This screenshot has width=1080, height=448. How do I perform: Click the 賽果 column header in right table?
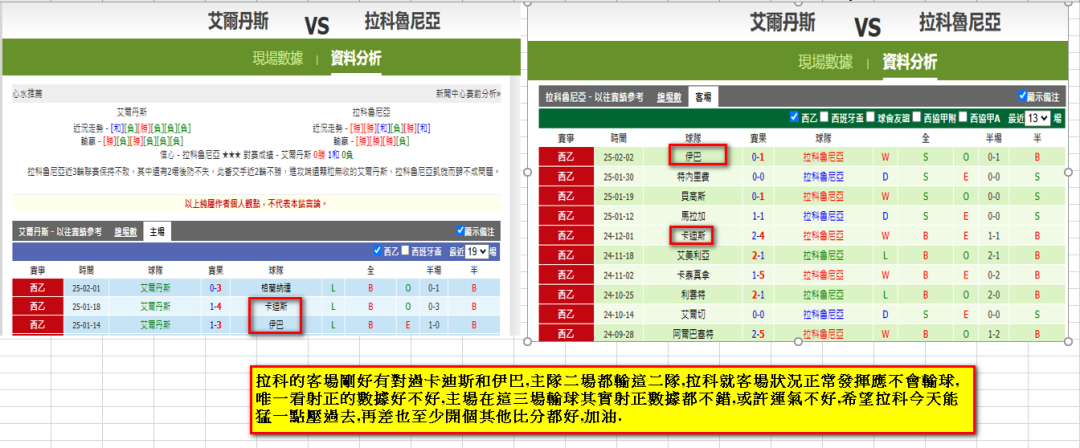pyautogui.click(x=758, y=138)
